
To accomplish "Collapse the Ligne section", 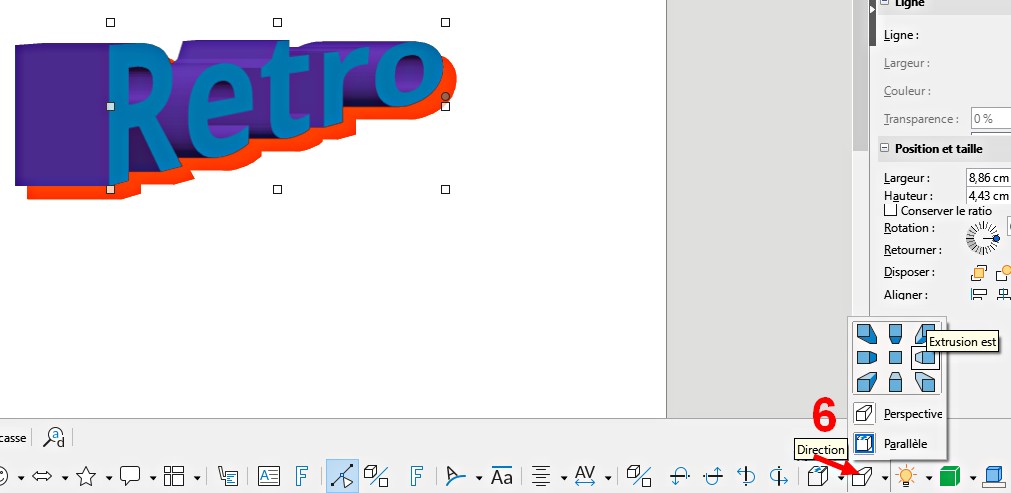I will (x=885, y=3).
